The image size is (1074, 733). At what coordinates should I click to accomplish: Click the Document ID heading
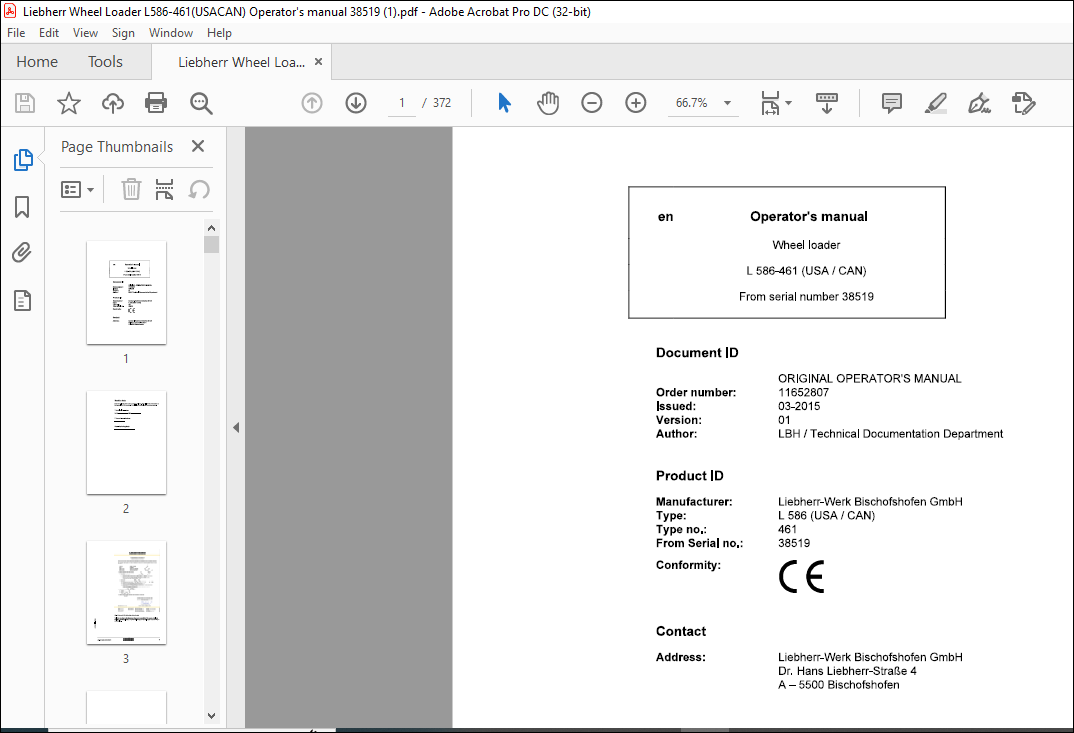[697, 353]
